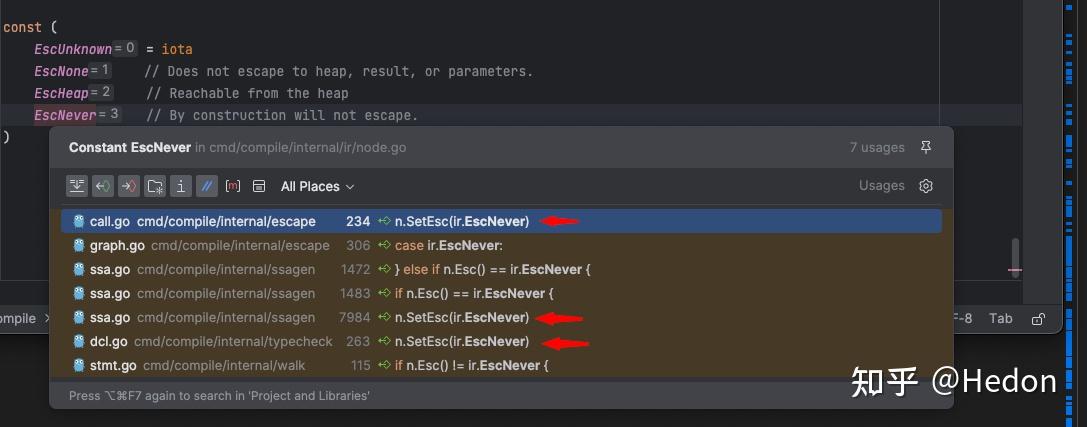Screen dimensions: 1087x427
Task: Click the red editor scrollbar marker
Action: coord(1015,270)
